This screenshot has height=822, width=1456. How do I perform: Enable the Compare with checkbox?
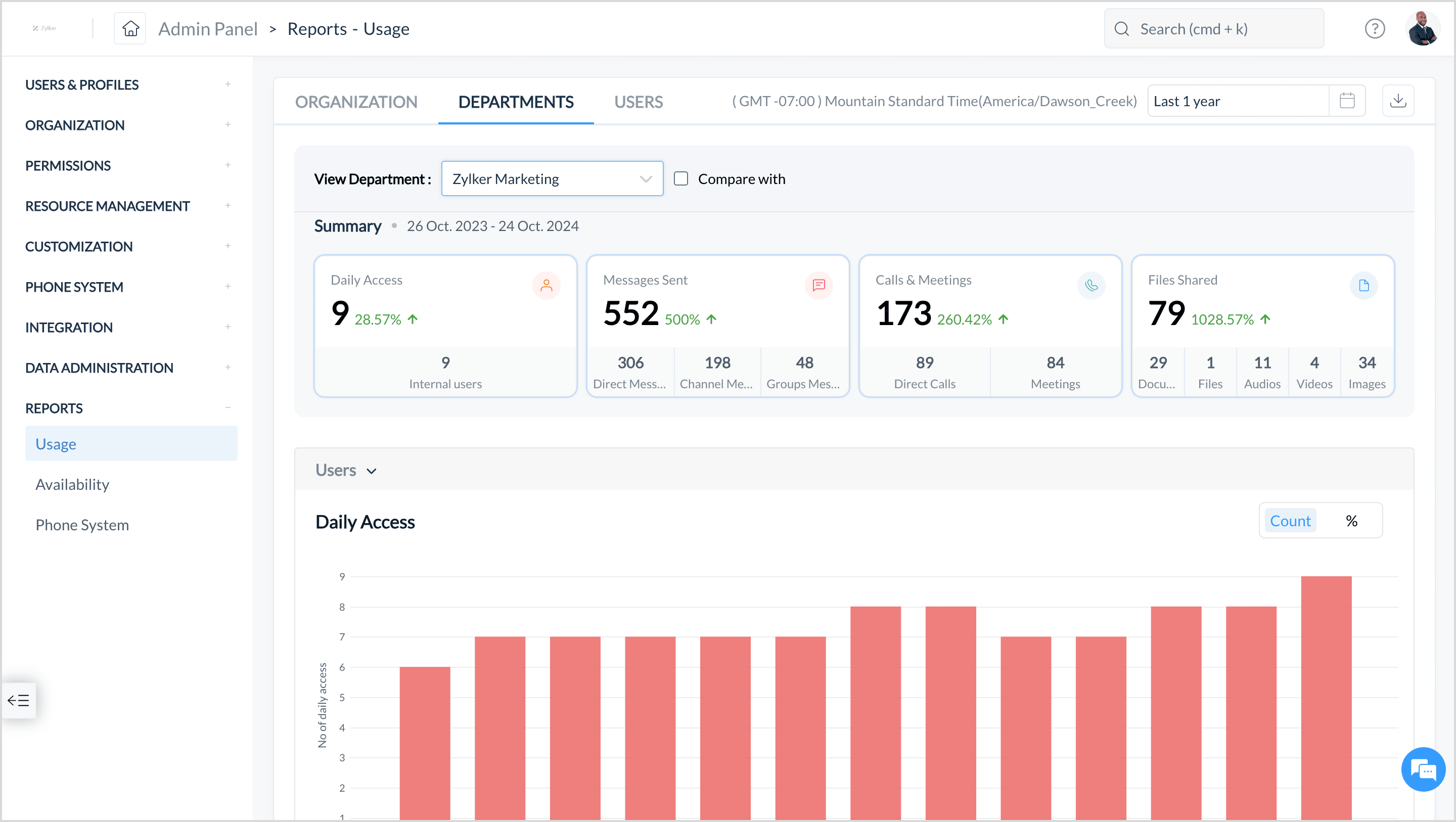coord(681,178)
